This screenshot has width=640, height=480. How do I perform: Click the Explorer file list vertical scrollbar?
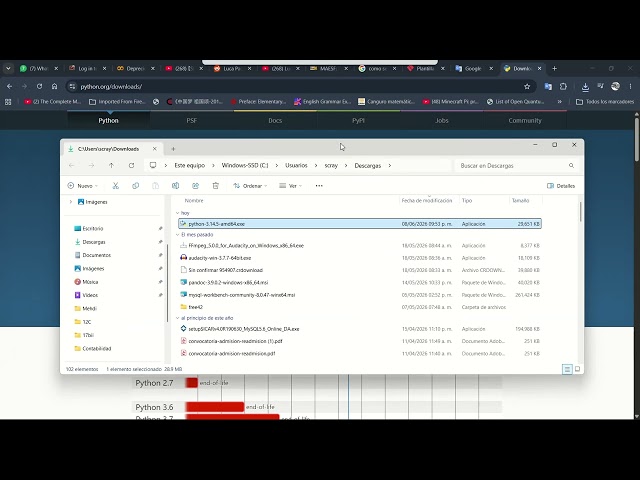[x=580, y=212]
